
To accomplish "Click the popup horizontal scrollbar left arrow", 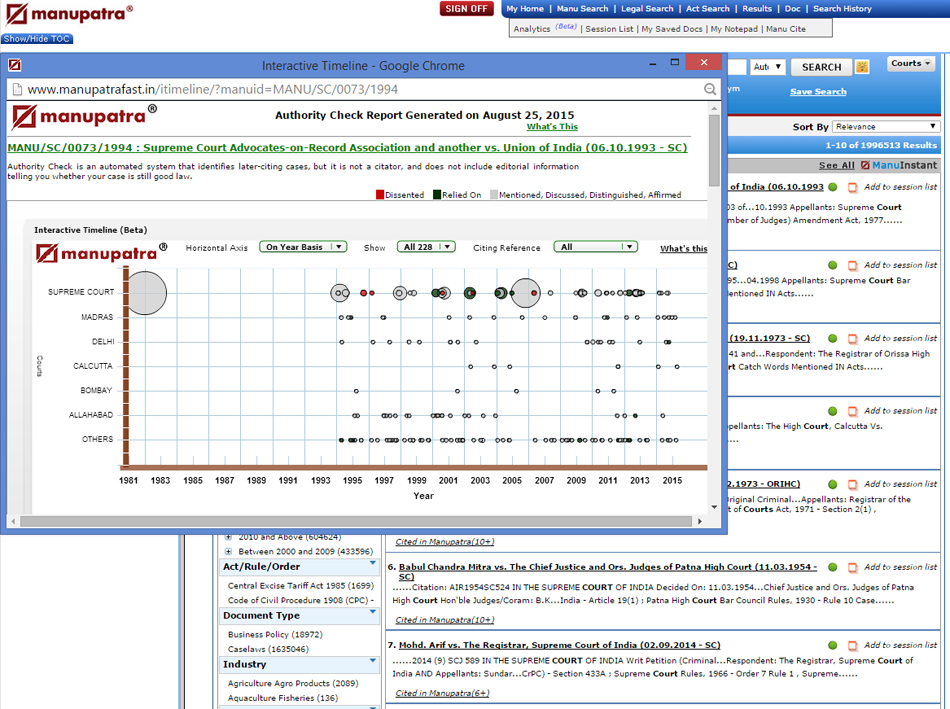I will click(13, 521).
